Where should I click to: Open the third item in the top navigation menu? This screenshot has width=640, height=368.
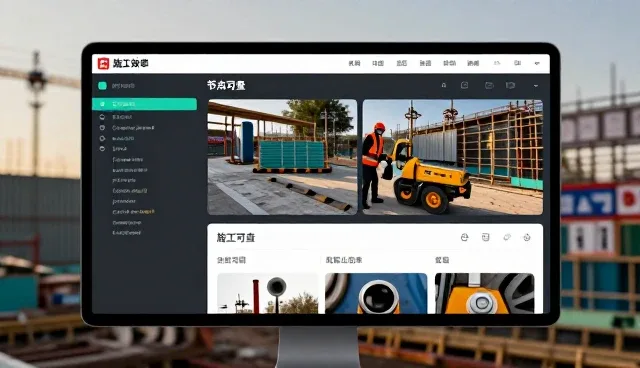[402, 63]
